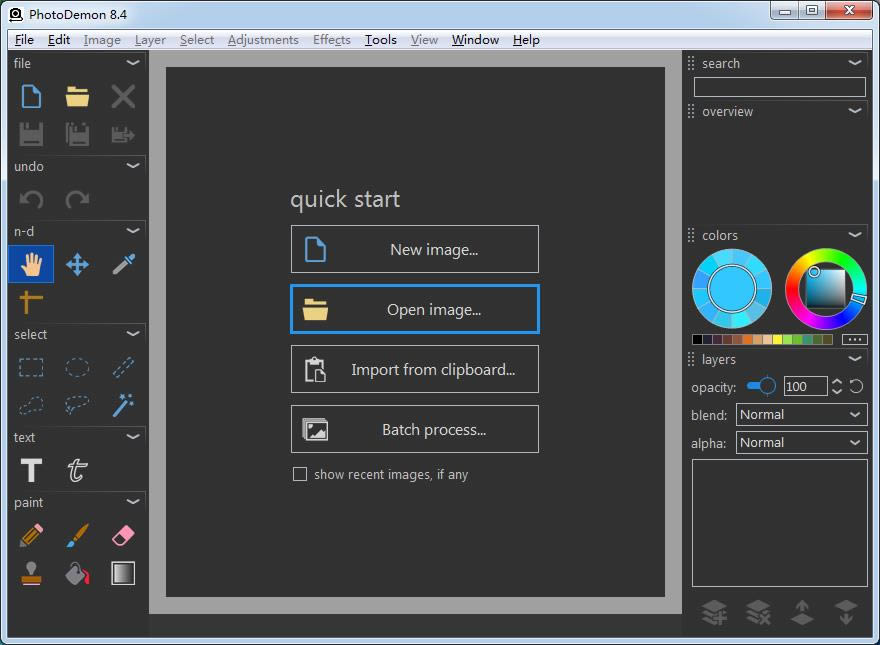Click the Batch process button

[415, 429]
